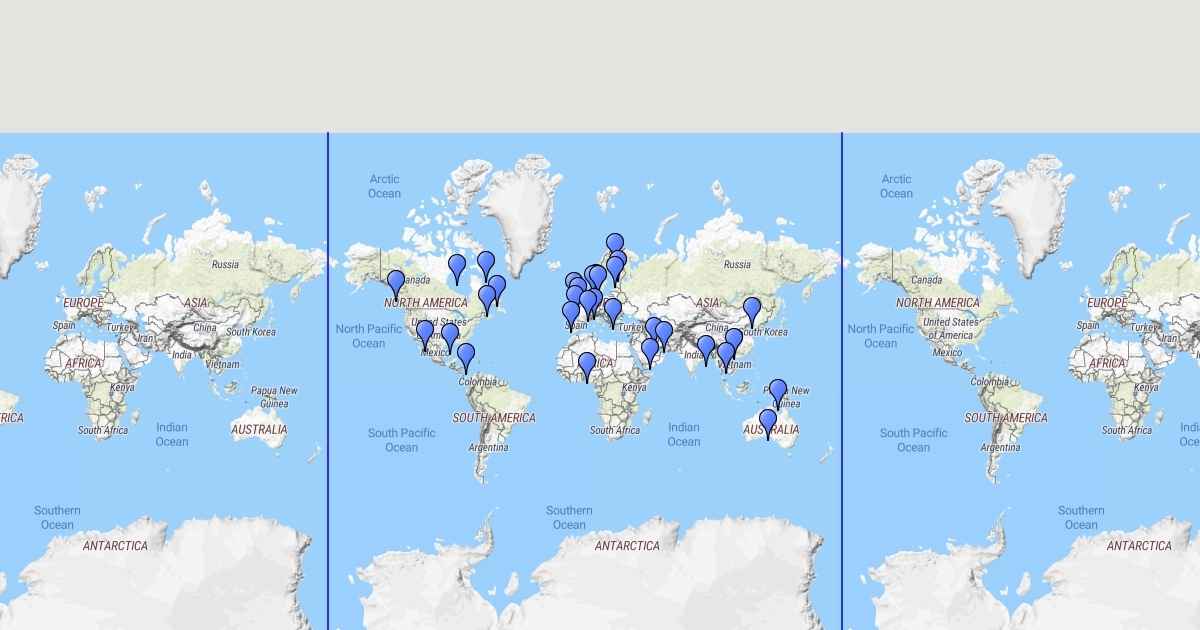Select the marker over Papua New Guinea

click(x=778, y=391)
